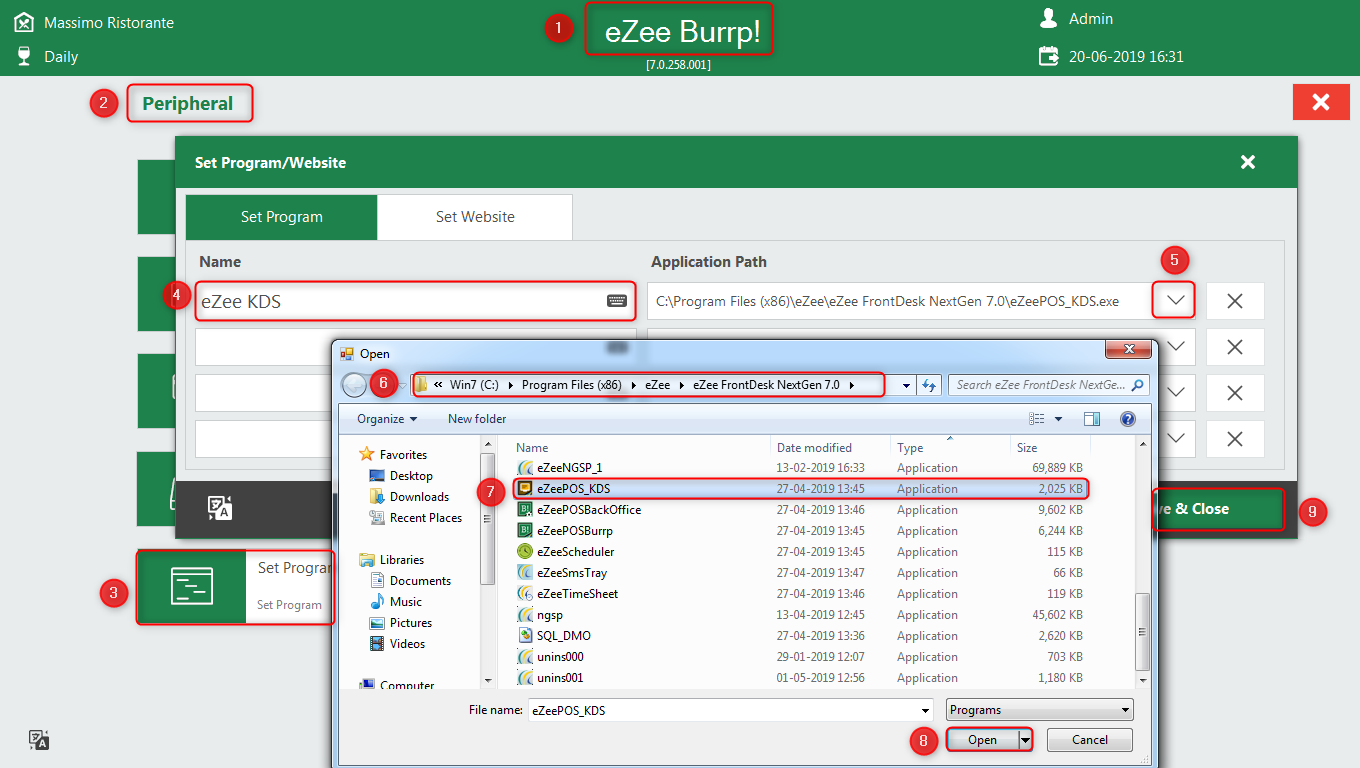
Task: Click the red close button of the Peripheral page
Action: coord(1321,102)
